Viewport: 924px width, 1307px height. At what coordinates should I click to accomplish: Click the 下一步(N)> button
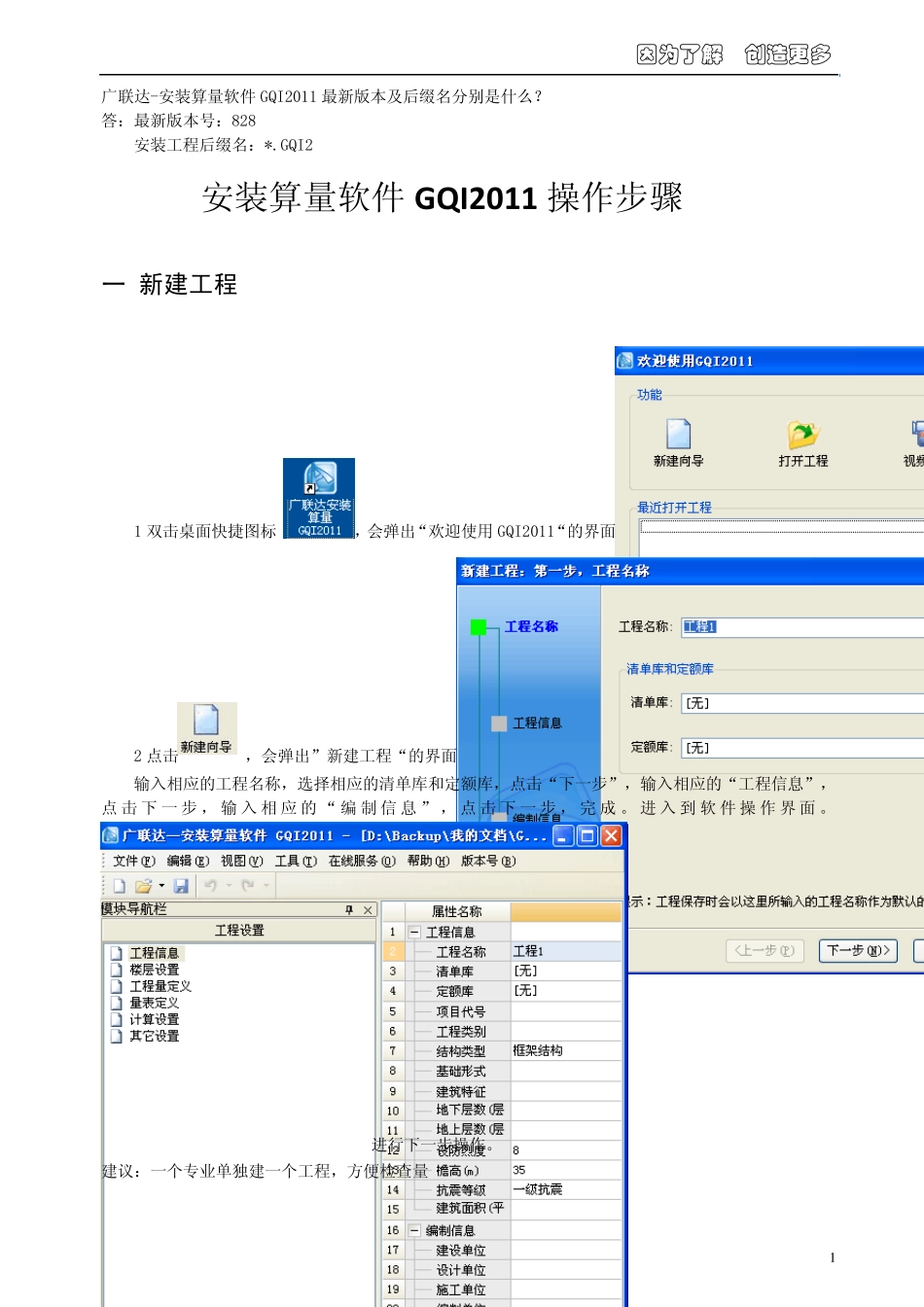859,950
